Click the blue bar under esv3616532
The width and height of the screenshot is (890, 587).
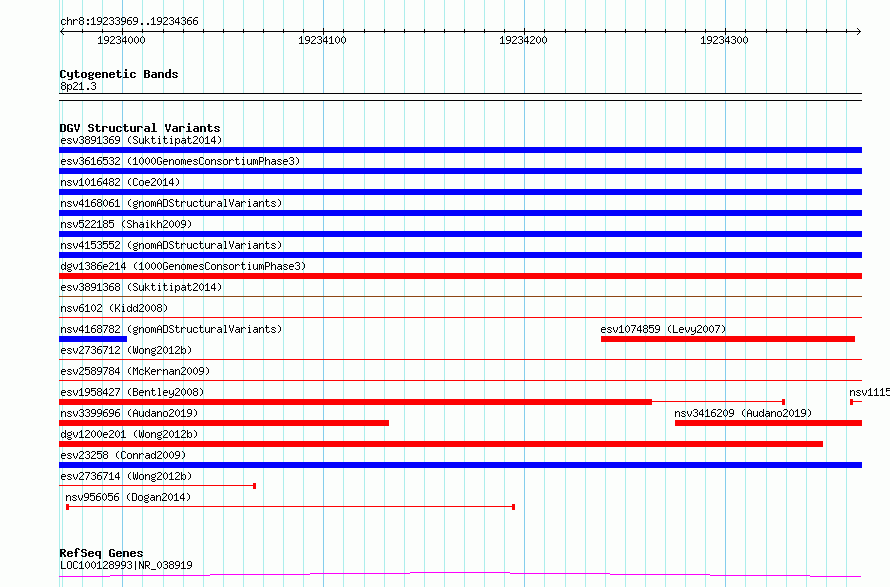pyautogui.click(x=460, y=171)
